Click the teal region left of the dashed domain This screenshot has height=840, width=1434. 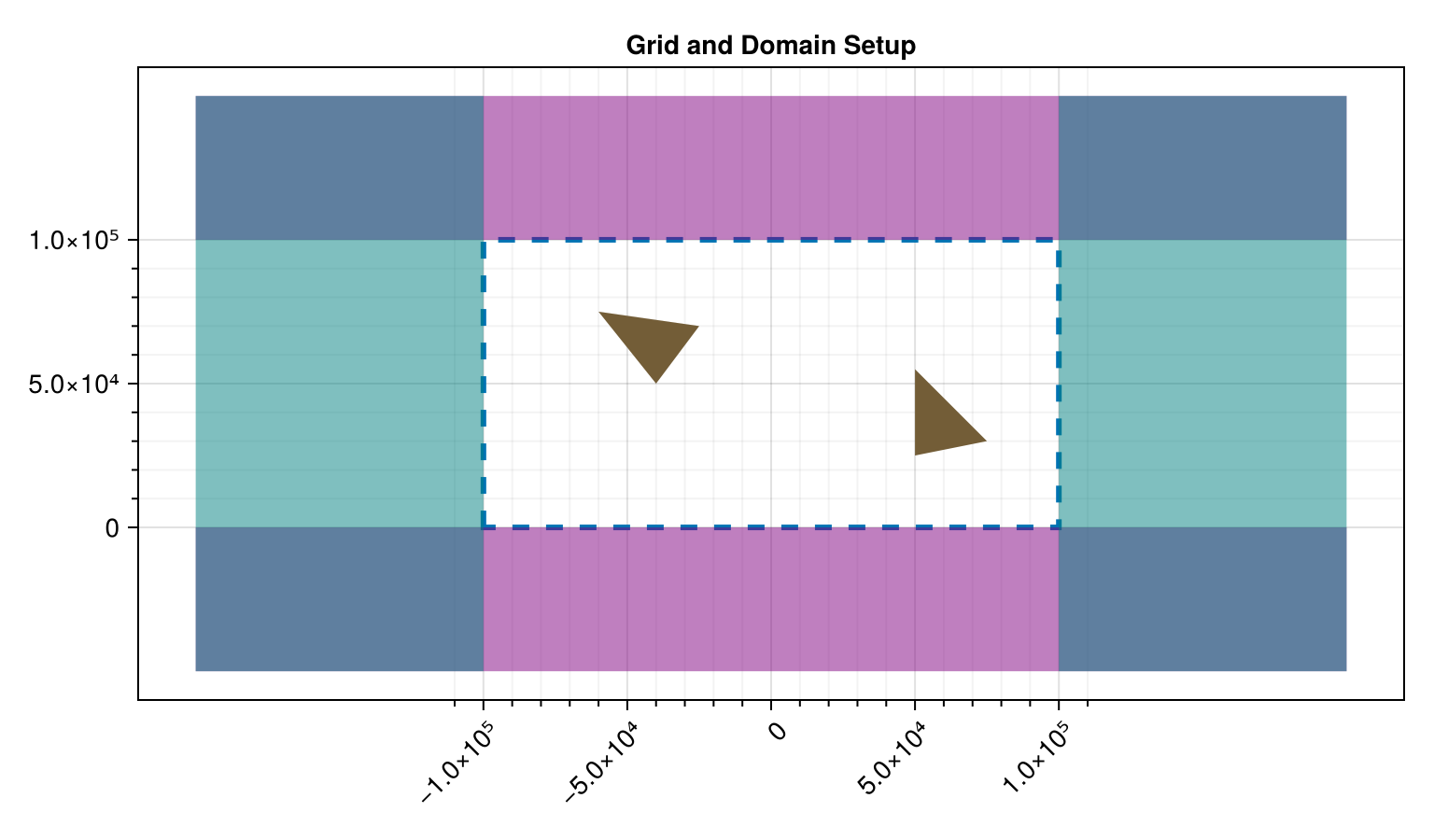tap(340, 384)
